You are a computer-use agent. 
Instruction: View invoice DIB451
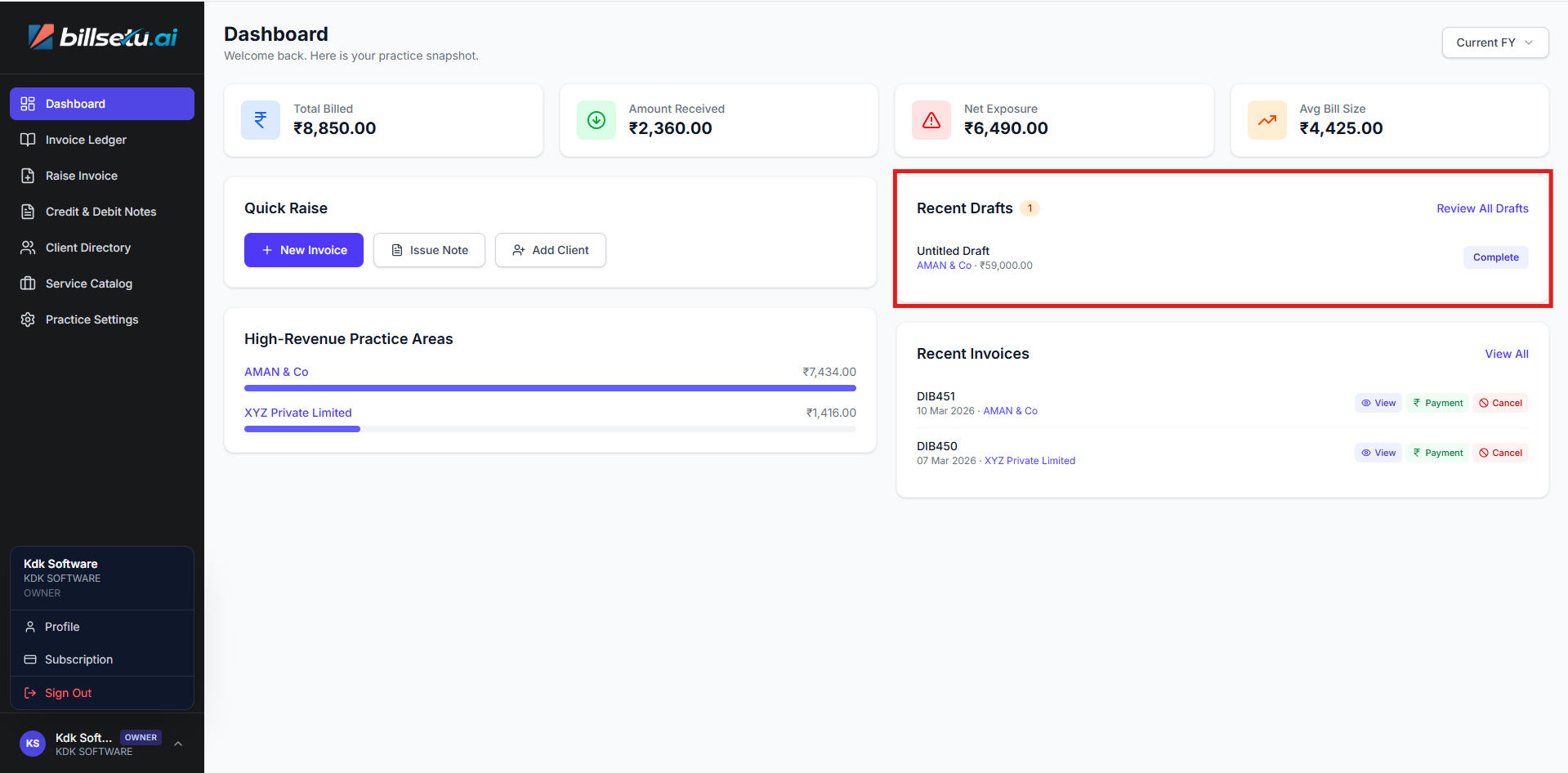point(1378,403)
